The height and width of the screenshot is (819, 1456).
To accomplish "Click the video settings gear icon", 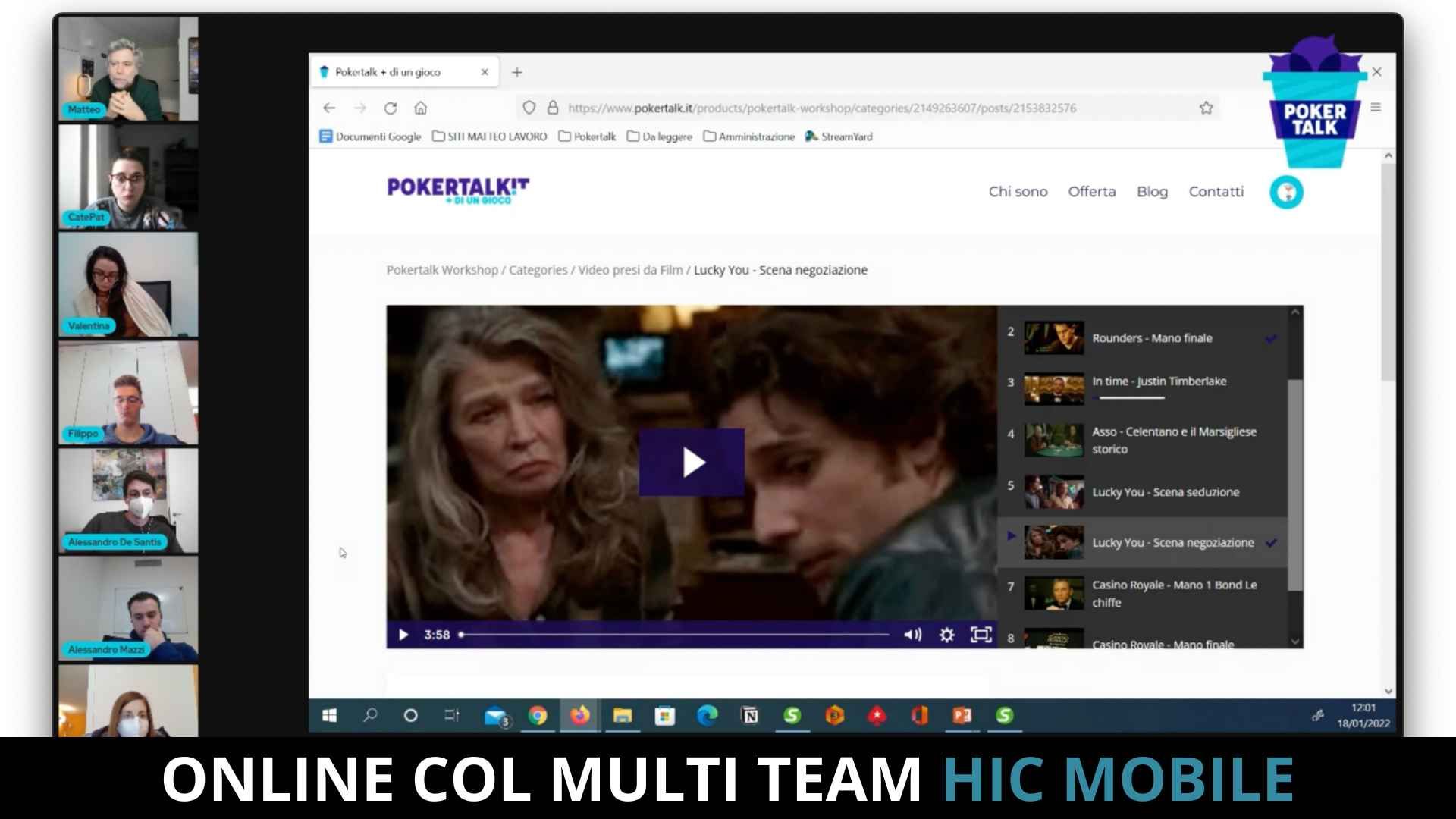I will point(946,635).
